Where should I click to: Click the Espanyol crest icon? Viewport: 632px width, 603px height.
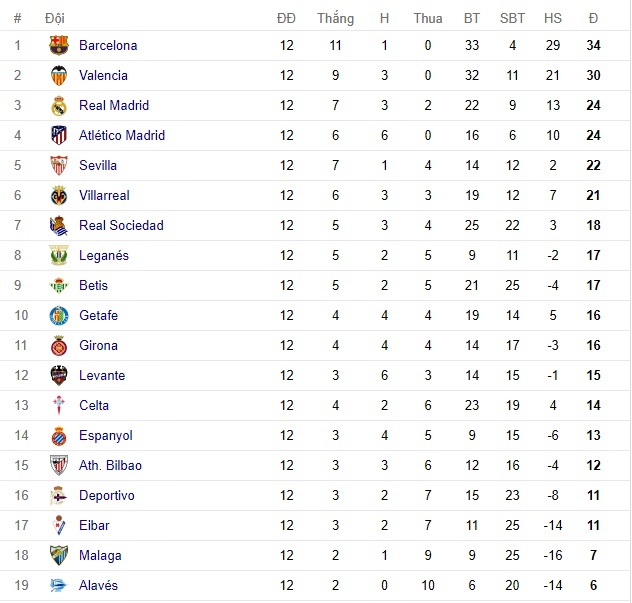[58, 435]
